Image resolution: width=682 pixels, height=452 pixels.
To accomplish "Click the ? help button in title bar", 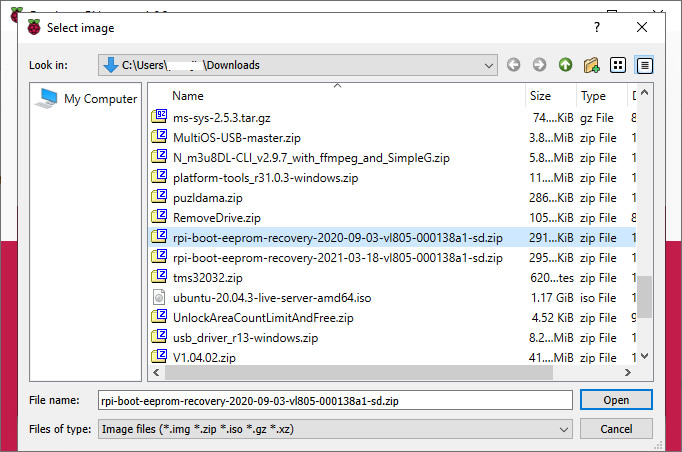I will click(597, 27).
